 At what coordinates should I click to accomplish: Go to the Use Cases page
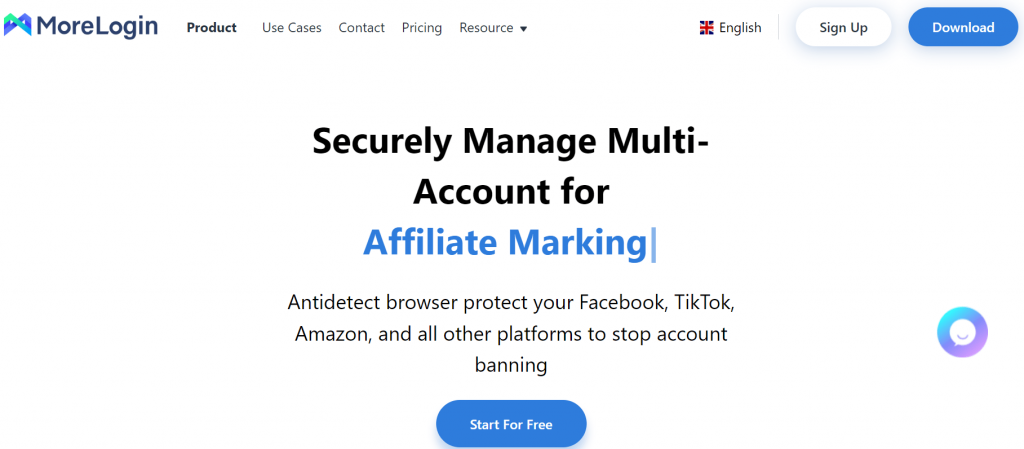tap(292, 27)
